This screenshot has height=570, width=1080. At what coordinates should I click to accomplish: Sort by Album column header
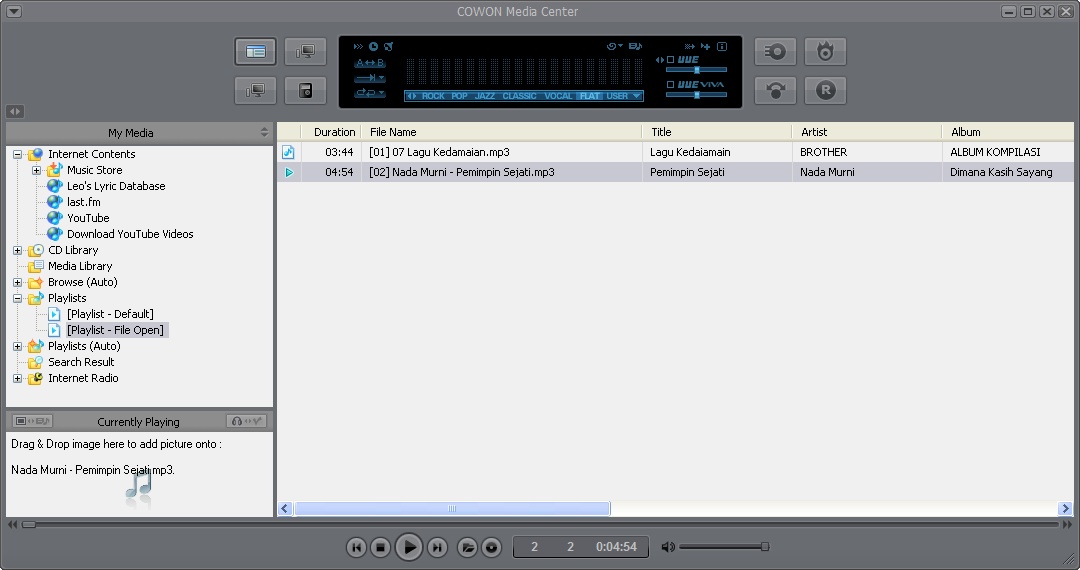point(1008,132)
